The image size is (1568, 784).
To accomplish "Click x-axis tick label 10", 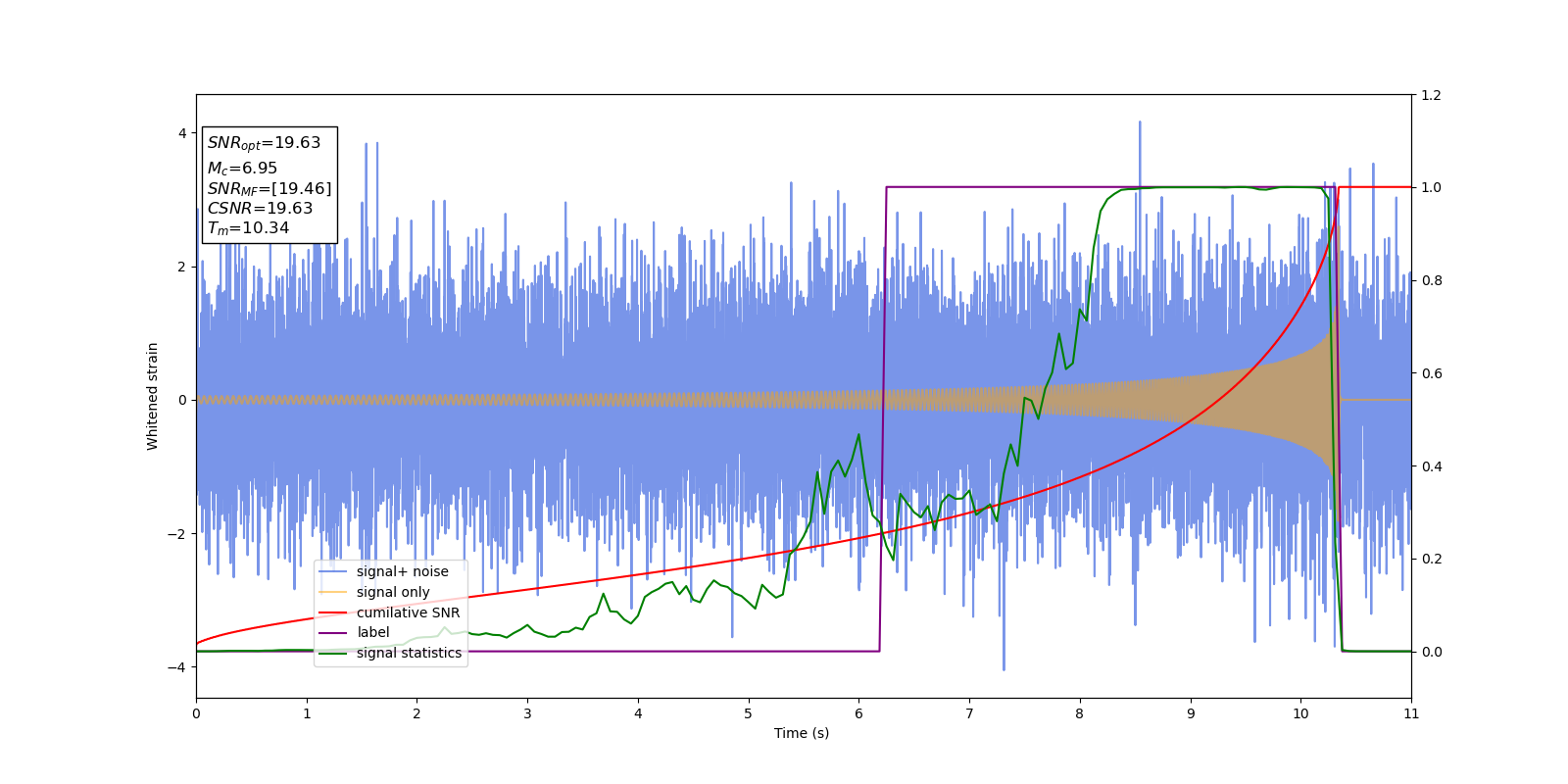I will click(1300, 713).
